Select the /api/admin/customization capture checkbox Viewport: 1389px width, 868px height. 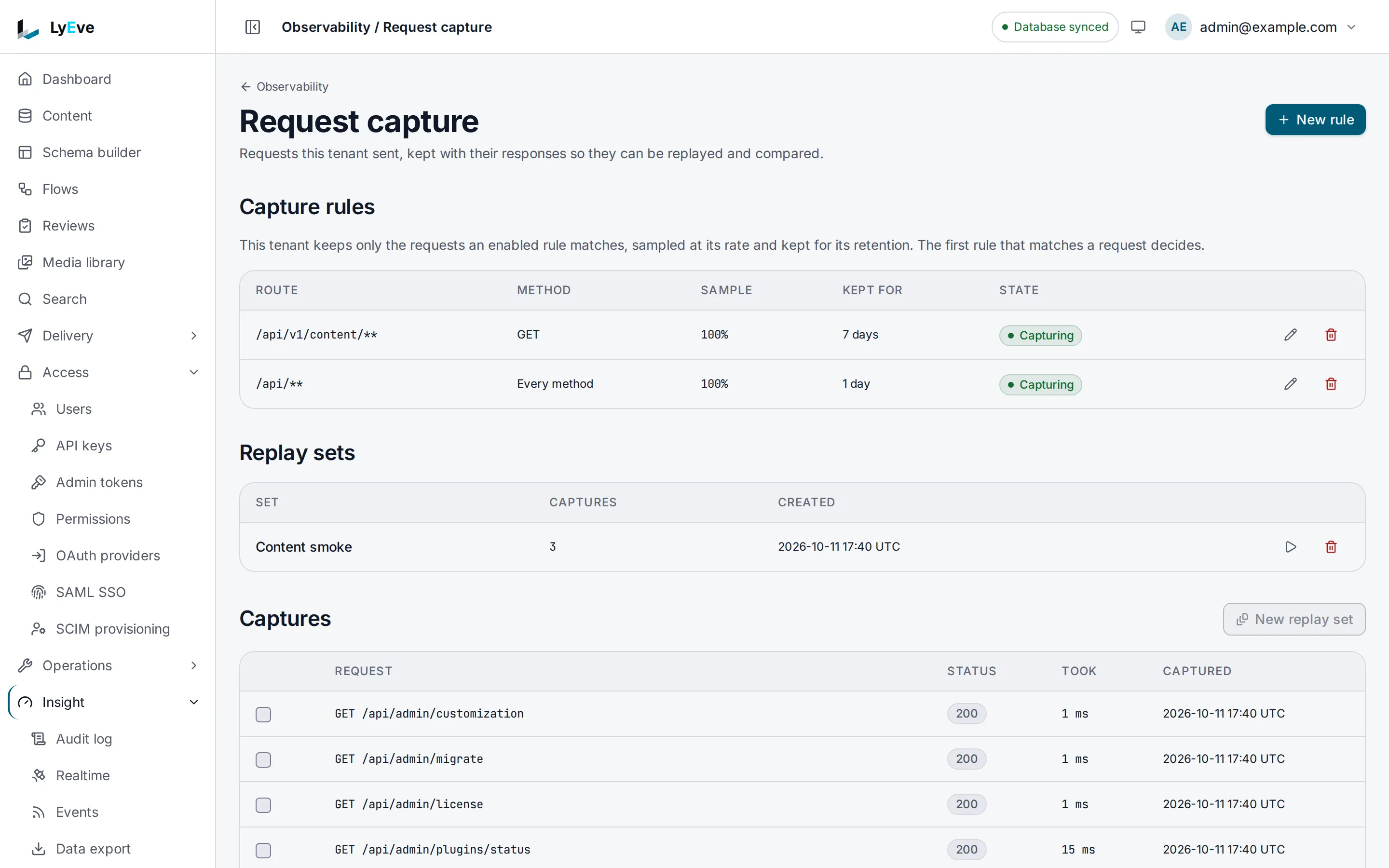263,714
